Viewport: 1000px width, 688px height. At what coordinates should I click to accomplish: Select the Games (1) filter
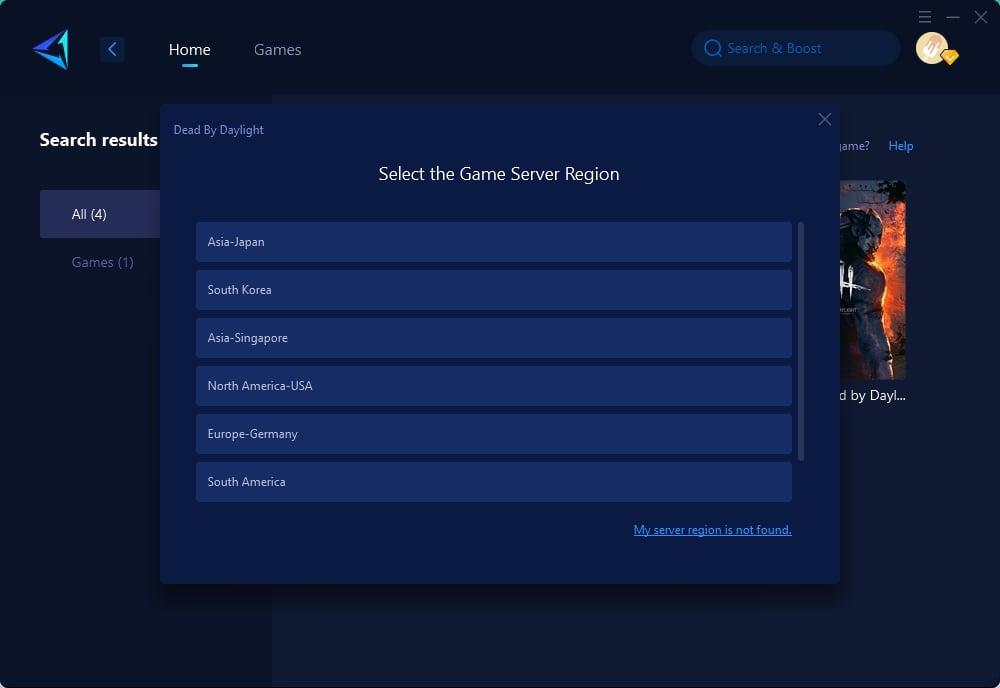point(102,262)
